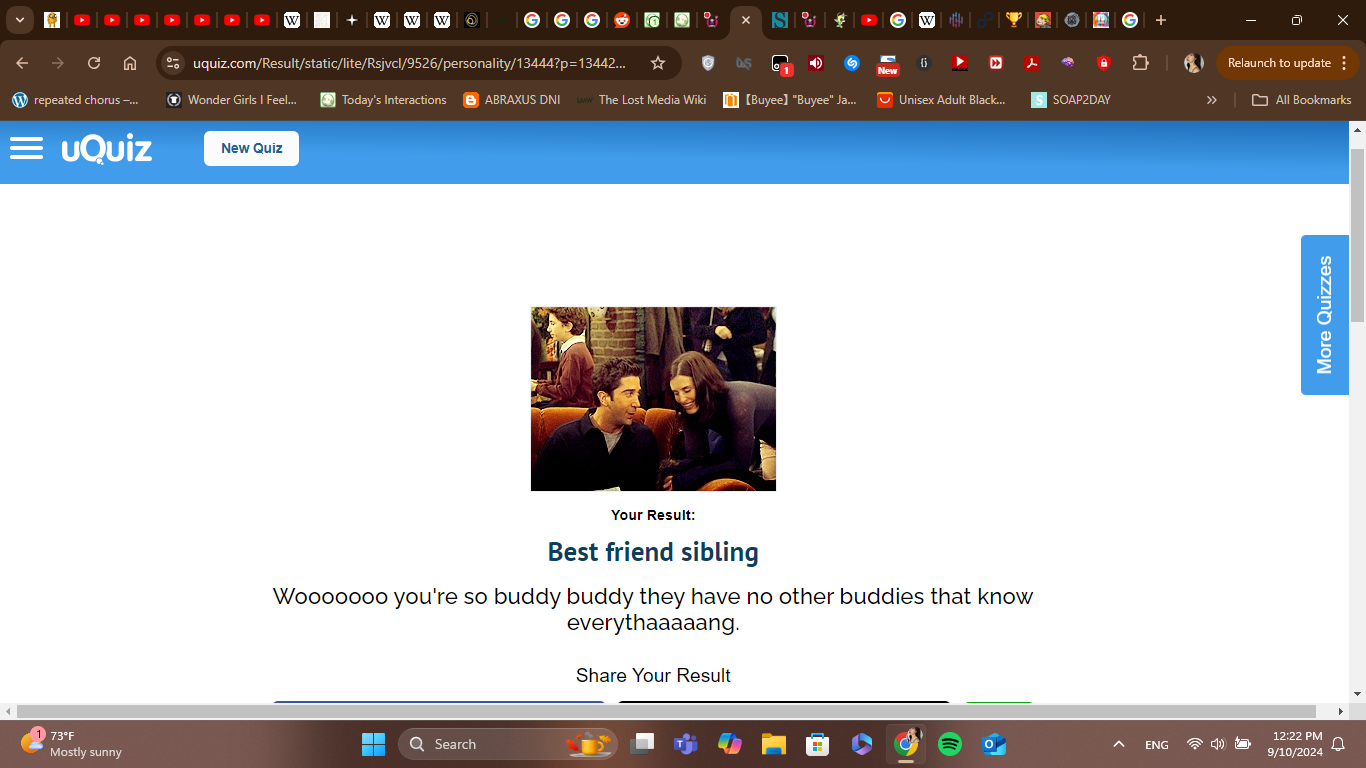Screen dimensions: 1366x768
Task: Open the Adobe Acrobat extension
Action: click(1032, 63)
